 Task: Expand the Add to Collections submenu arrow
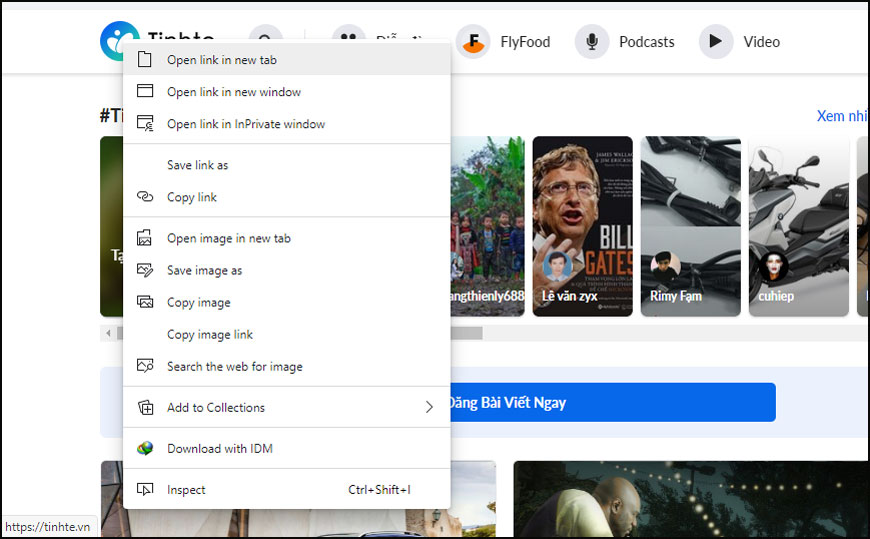click(429, 408)
